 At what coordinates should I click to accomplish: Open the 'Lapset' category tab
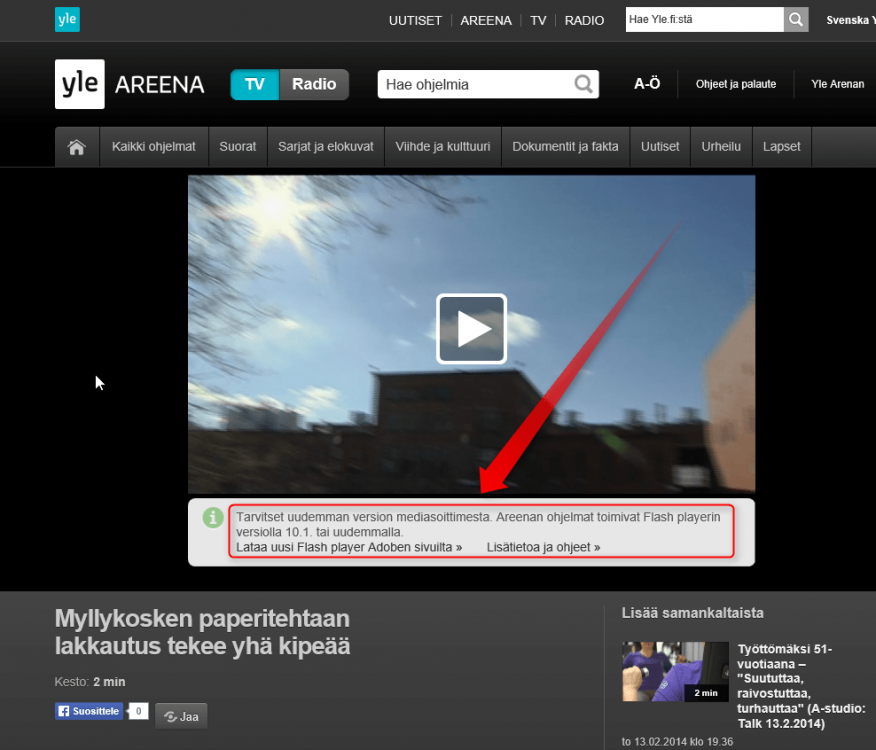point(782,147)
